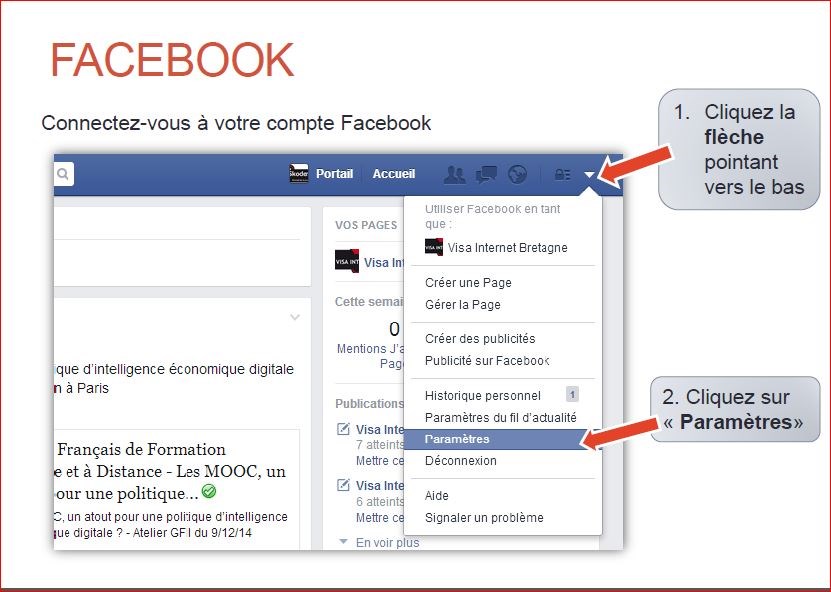Screen dimensions: 831x592
Task: Click Signaler un problème
Action: pyautogui.click(x=484, y=517)
